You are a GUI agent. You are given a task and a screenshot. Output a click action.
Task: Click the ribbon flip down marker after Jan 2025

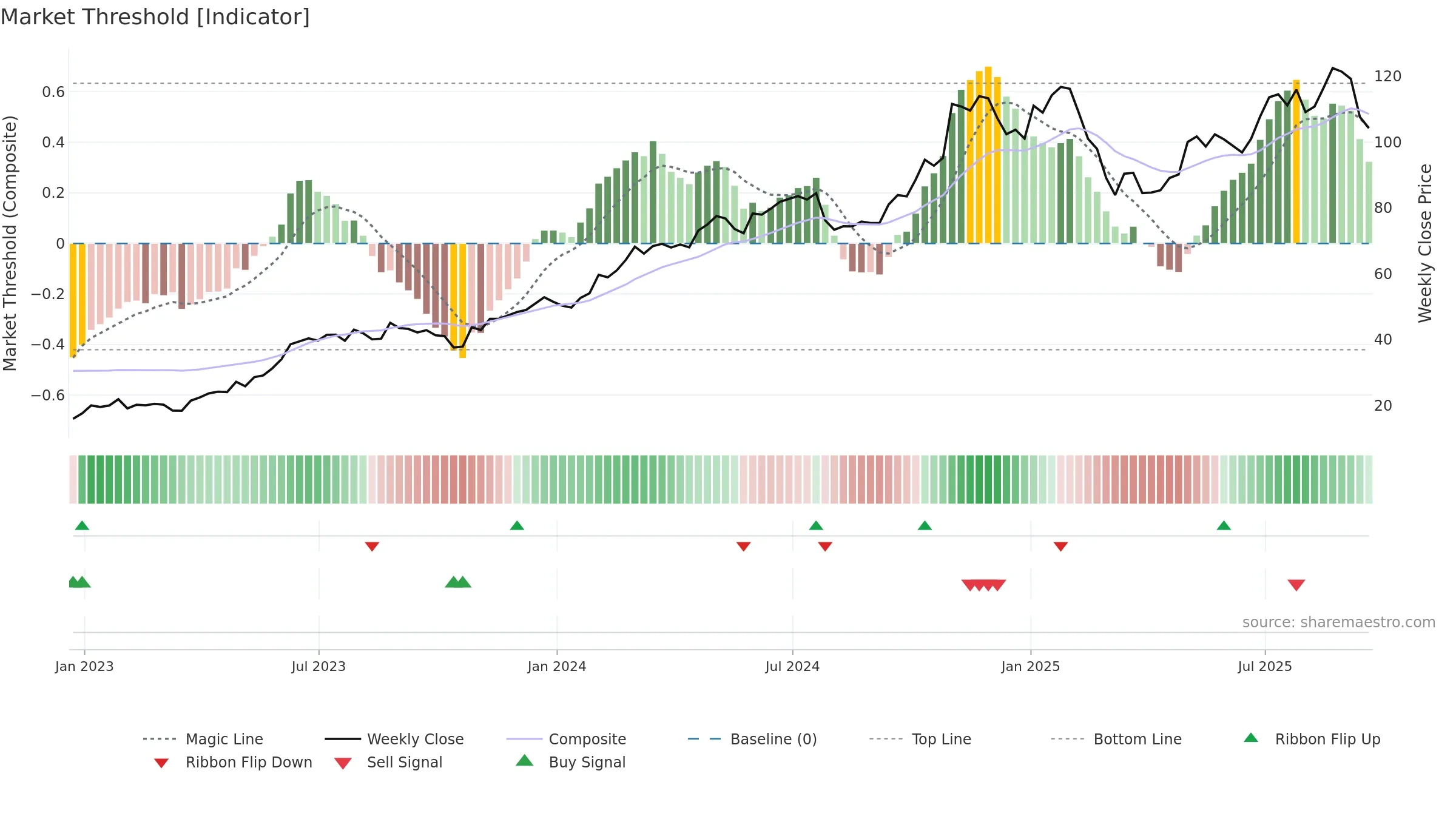coord(1060,547)
